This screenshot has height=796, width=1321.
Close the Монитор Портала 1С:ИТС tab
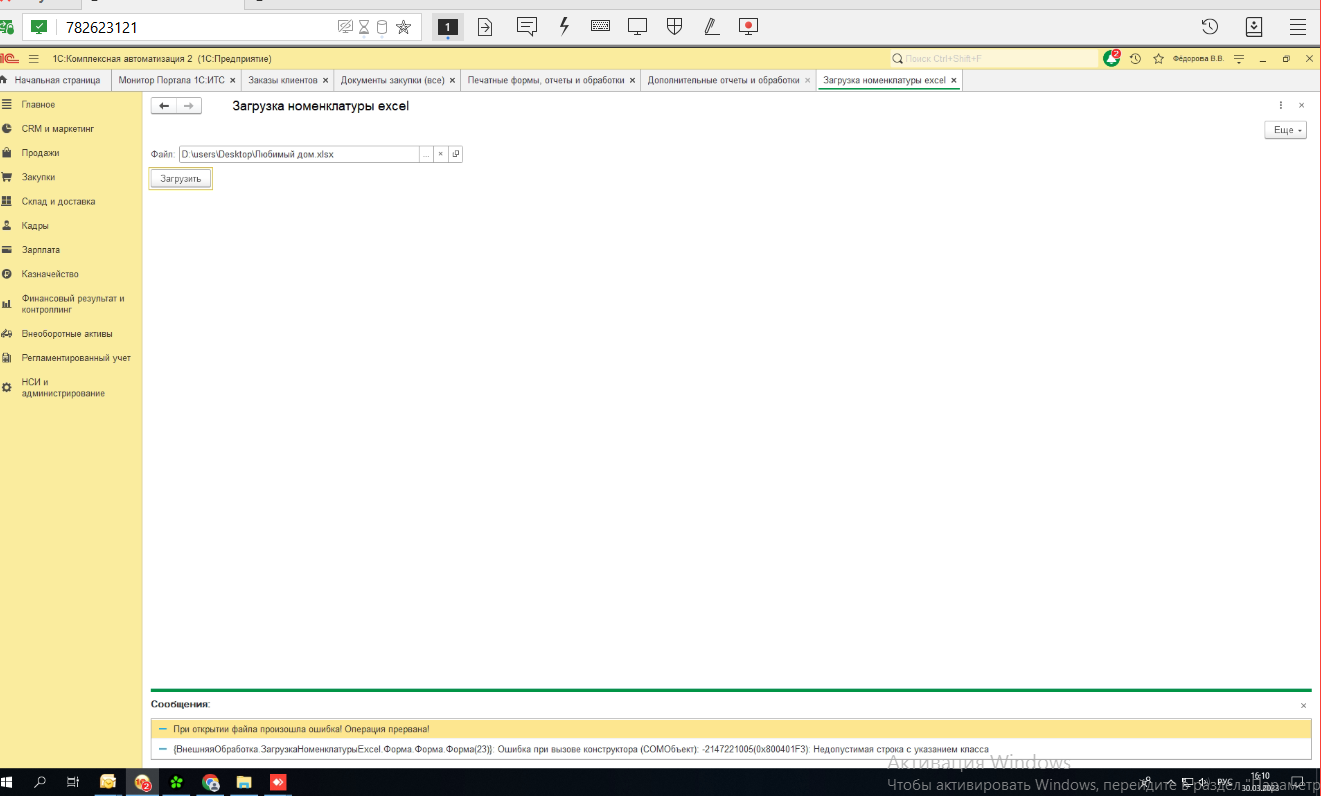(x=233, y=80)
